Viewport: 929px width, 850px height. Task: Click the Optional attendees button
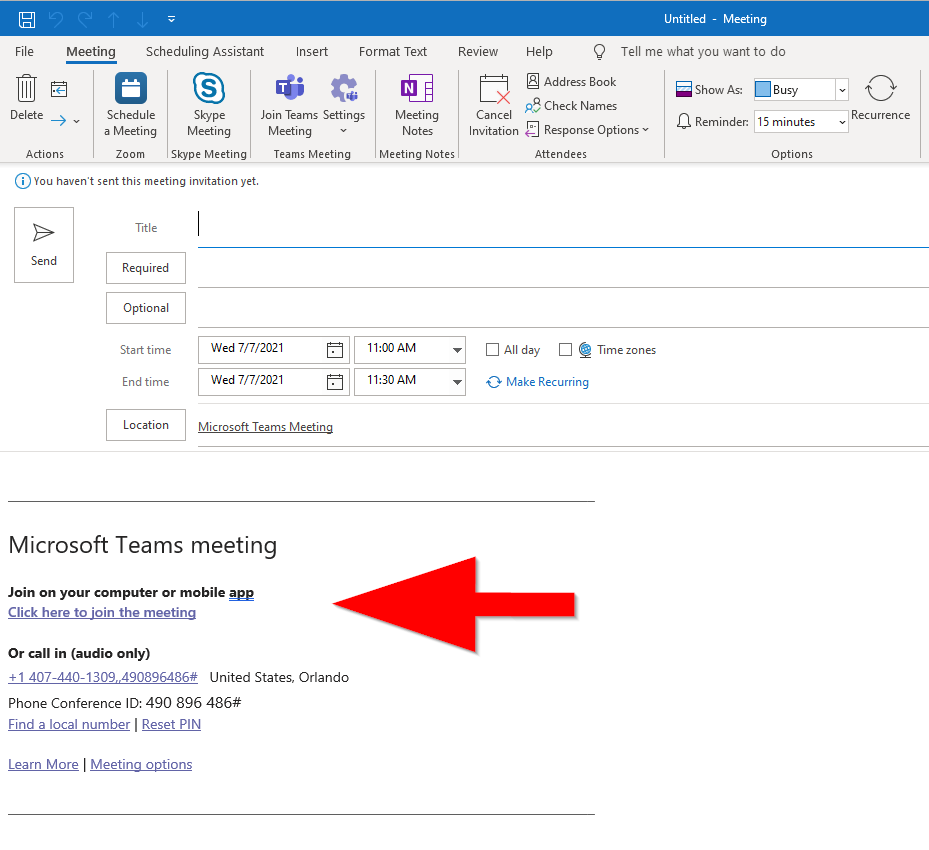[146, 308]
